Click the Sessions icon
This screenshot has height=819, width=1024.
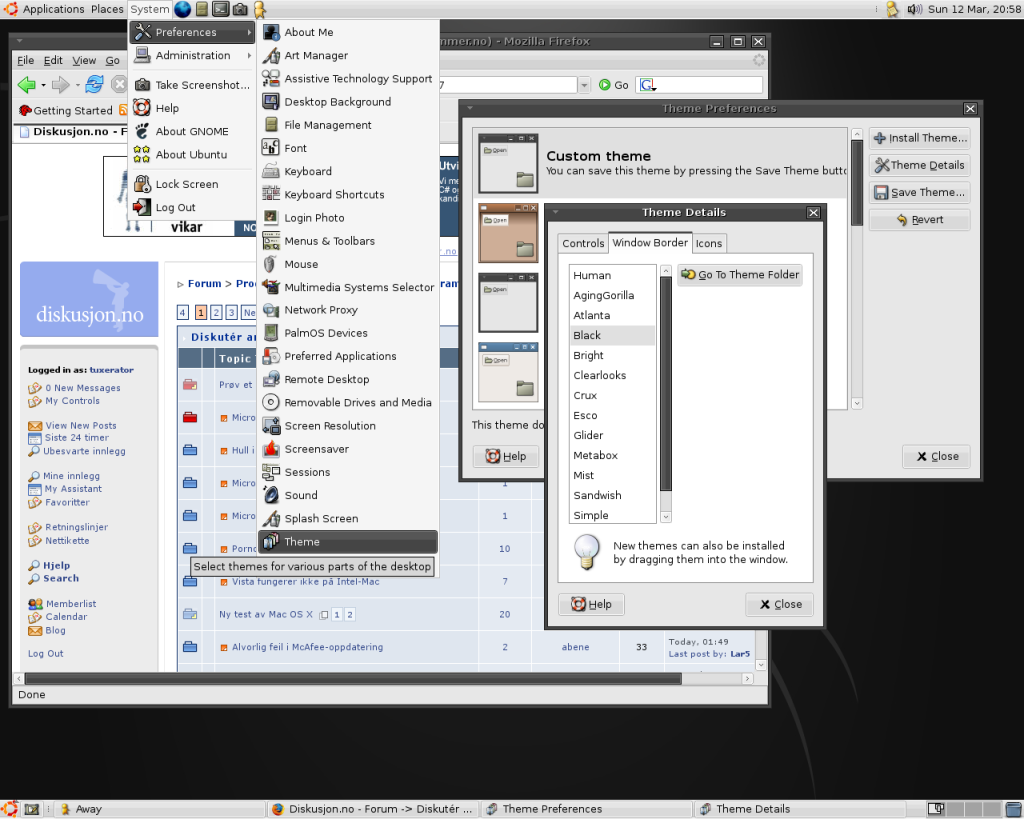pos(271,472)
